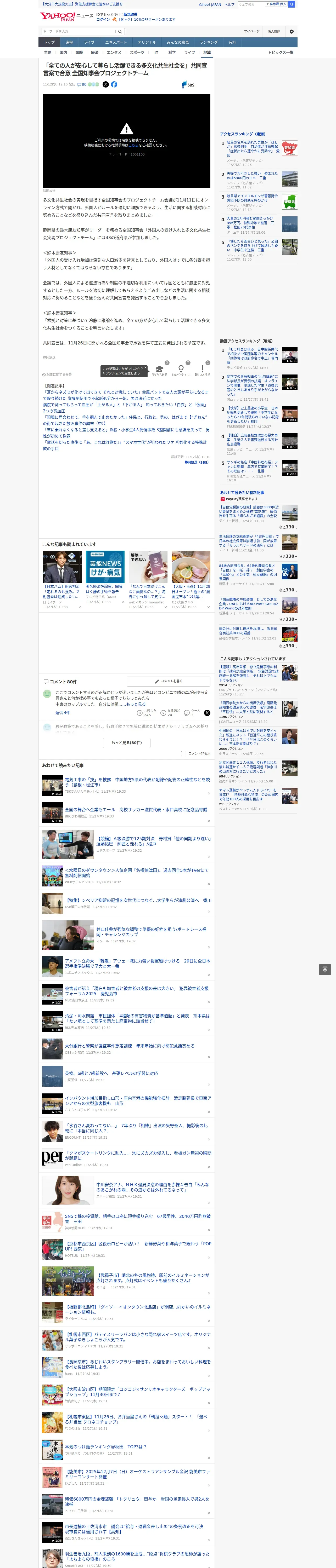Open thumbnail of なんで日本だけこんなに面倒 card
The height and width of the screenshot is (1568, 336).
pos(148,567)
